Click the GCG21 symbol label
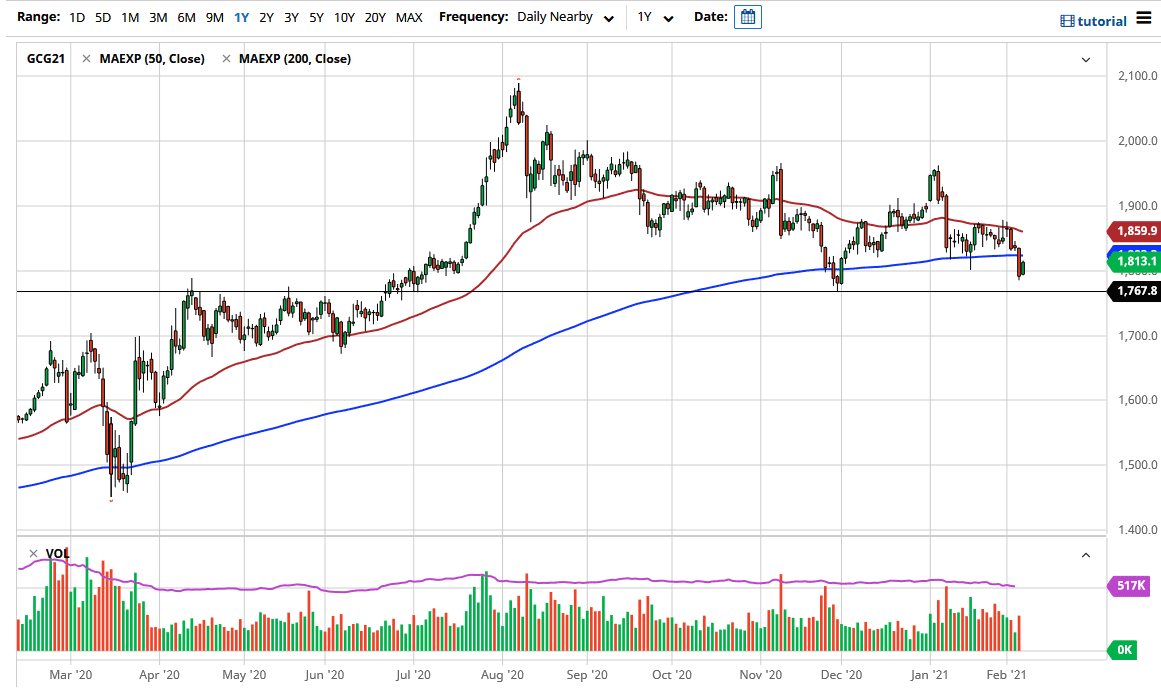 pyautogui.click(x=44, y=58)
